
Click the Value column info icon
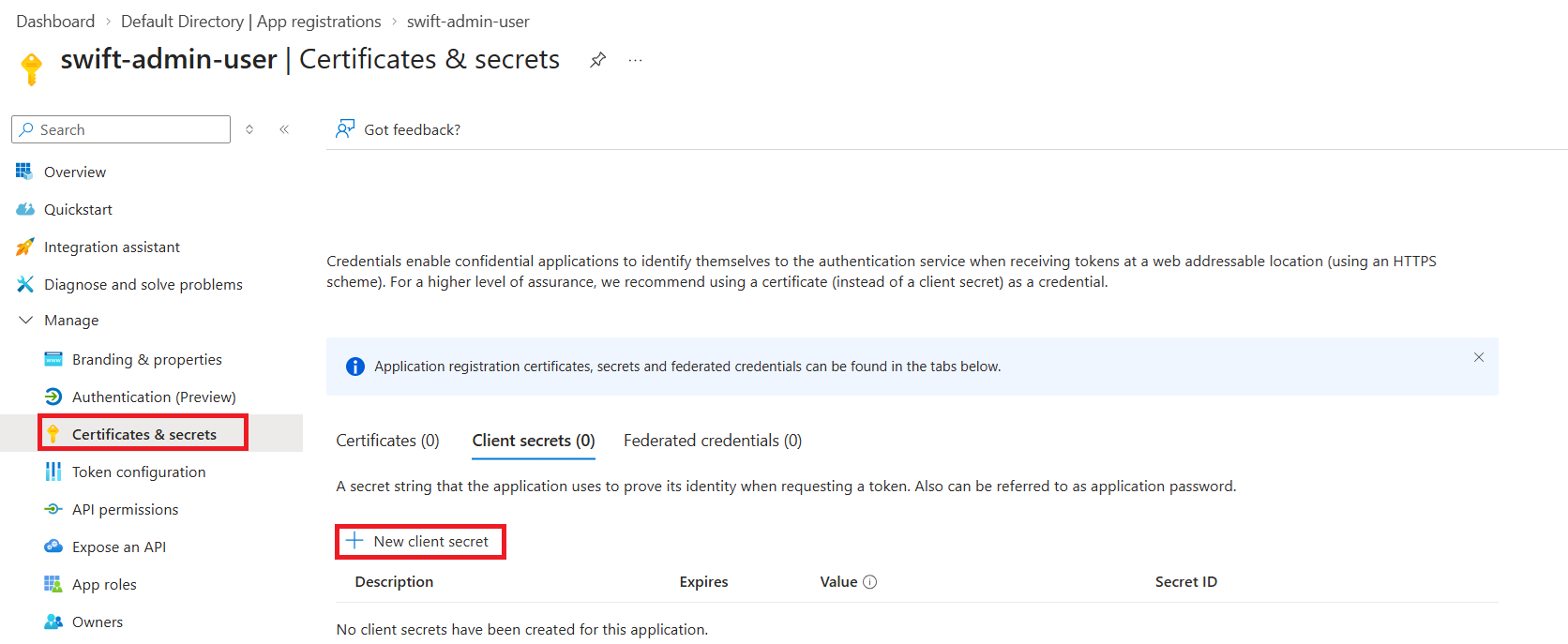(x=870, y=582)
